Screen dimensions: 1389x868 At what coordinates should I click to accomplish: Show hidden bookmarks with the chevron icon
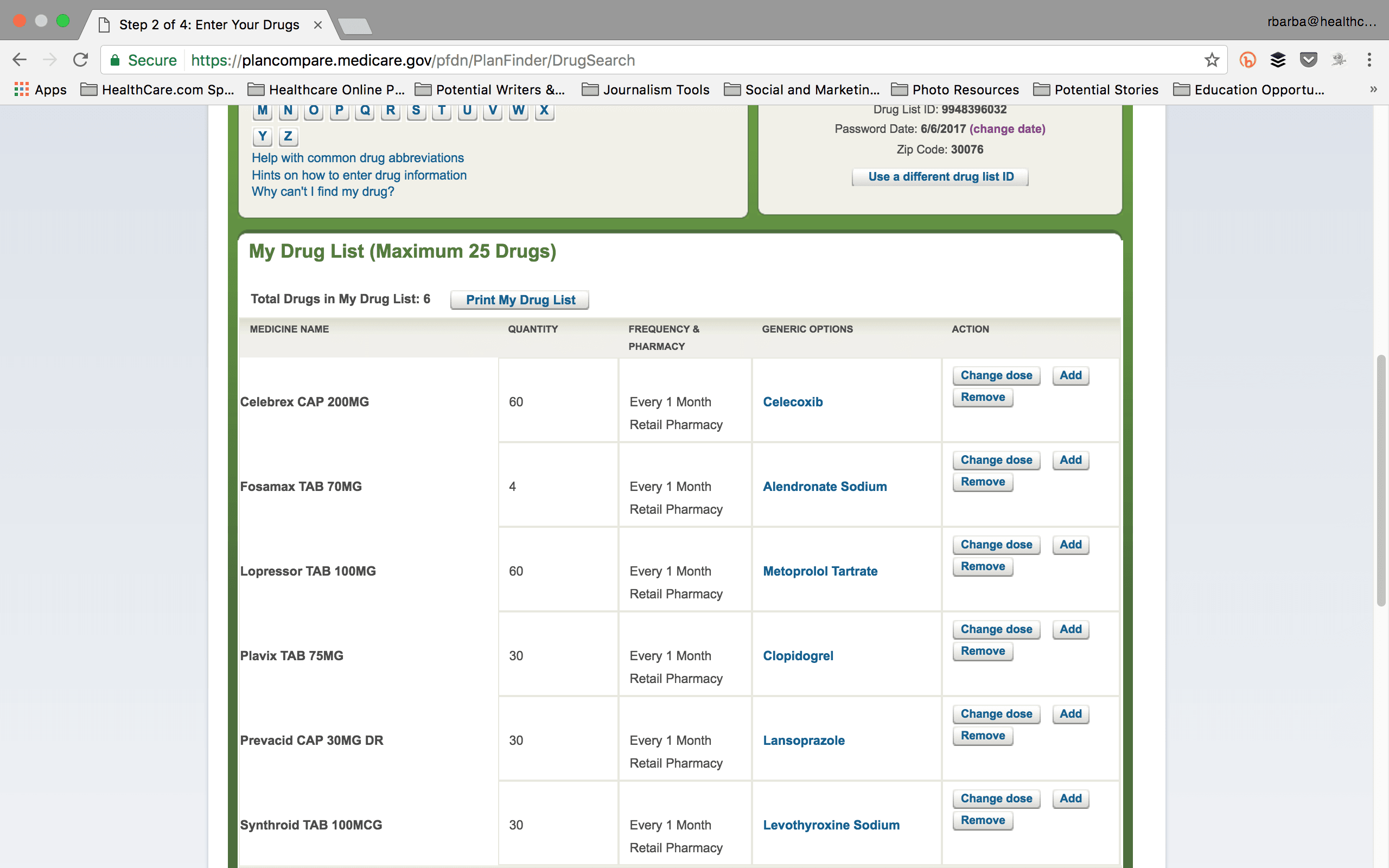coord(1373,90)
